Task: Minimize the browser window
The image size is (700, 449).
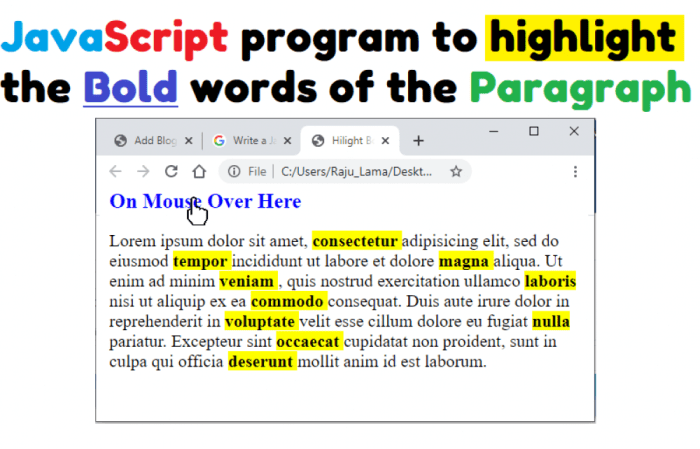Action: [494, 131]
